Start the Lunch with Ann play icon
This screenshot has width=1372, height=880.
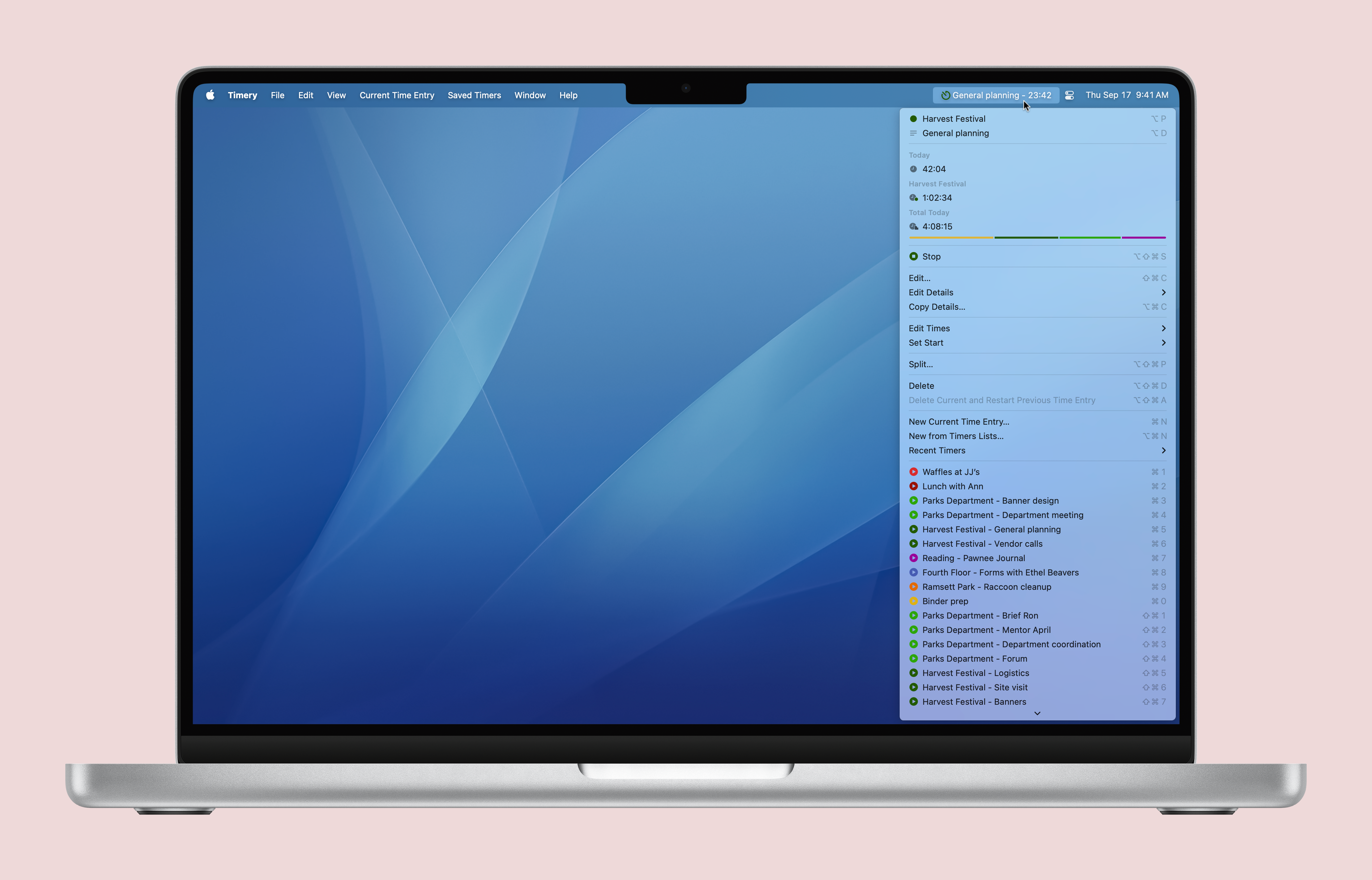(x=913, y=486)
